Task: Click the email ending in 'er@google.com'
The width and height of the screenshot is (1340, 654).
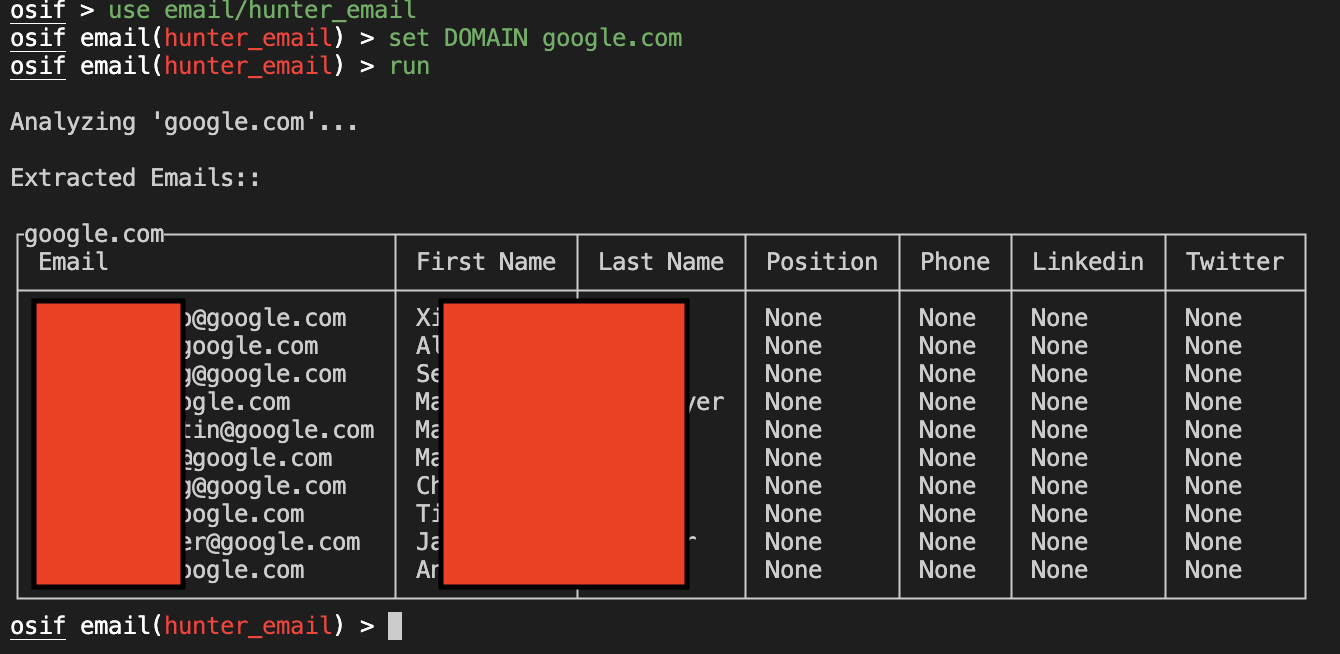Action: pos(272,542)
